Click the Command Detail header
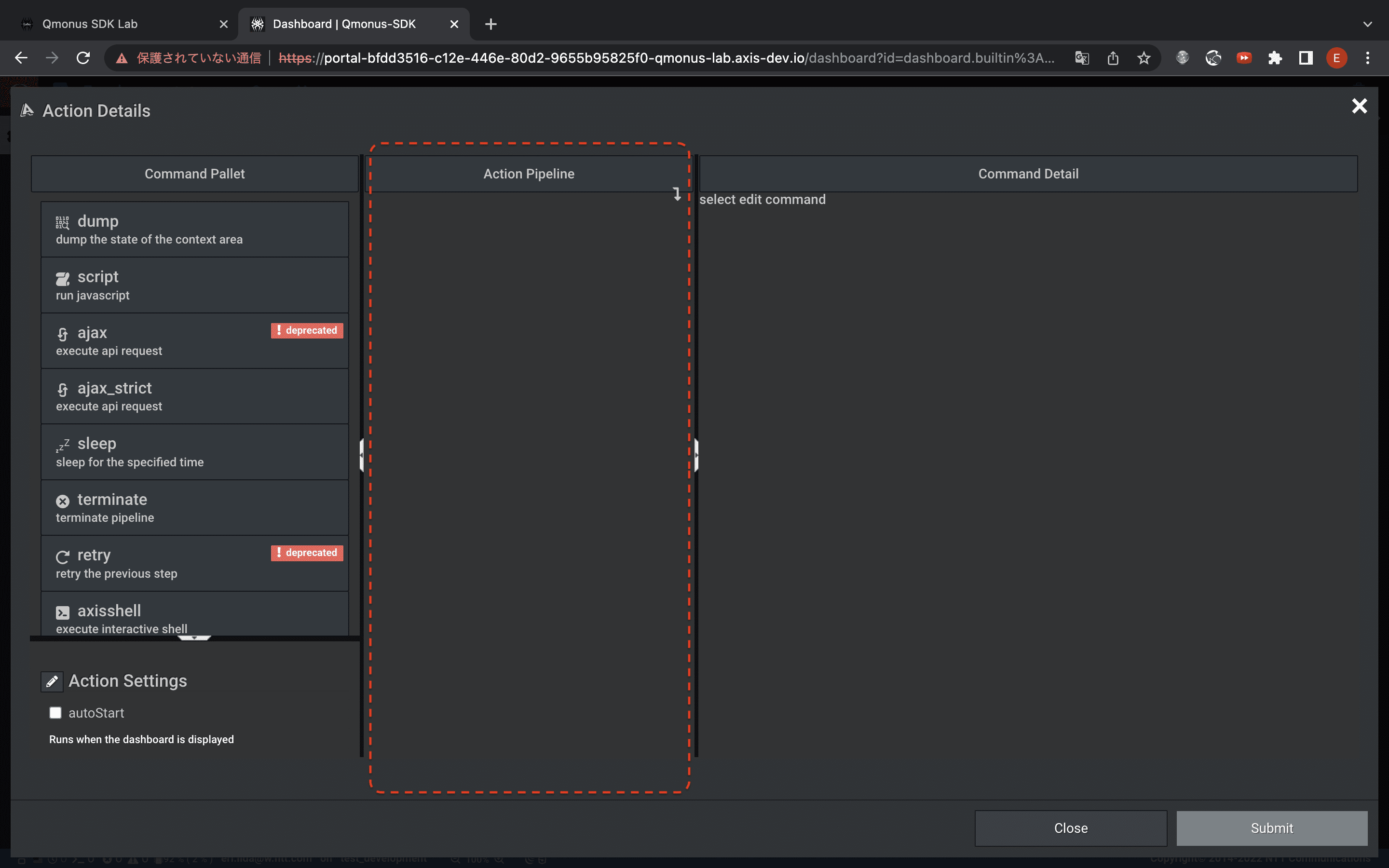 [1028, 174]
